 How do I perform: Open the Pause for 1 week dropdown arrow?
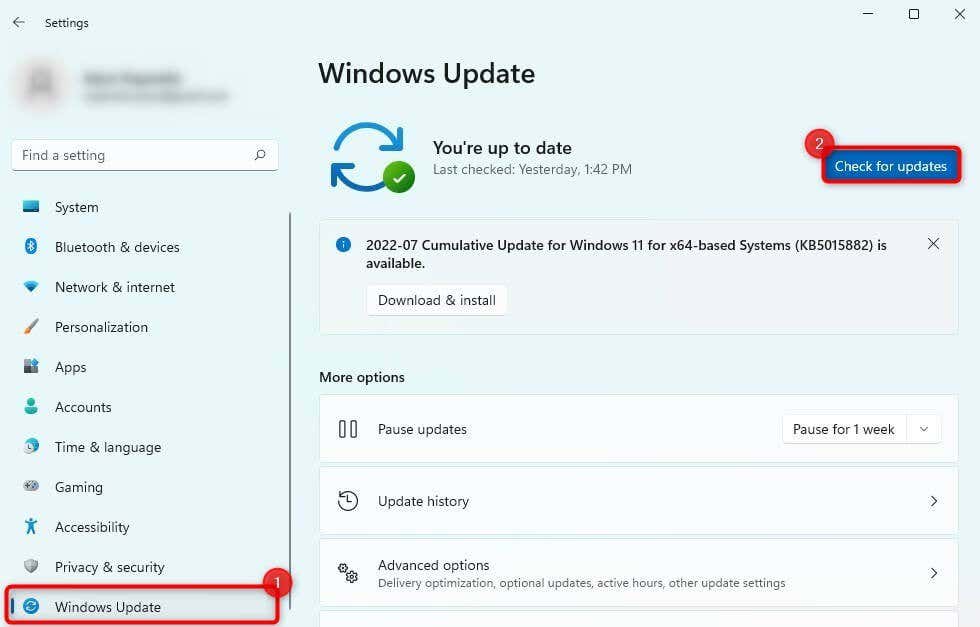tap(924, 429)
